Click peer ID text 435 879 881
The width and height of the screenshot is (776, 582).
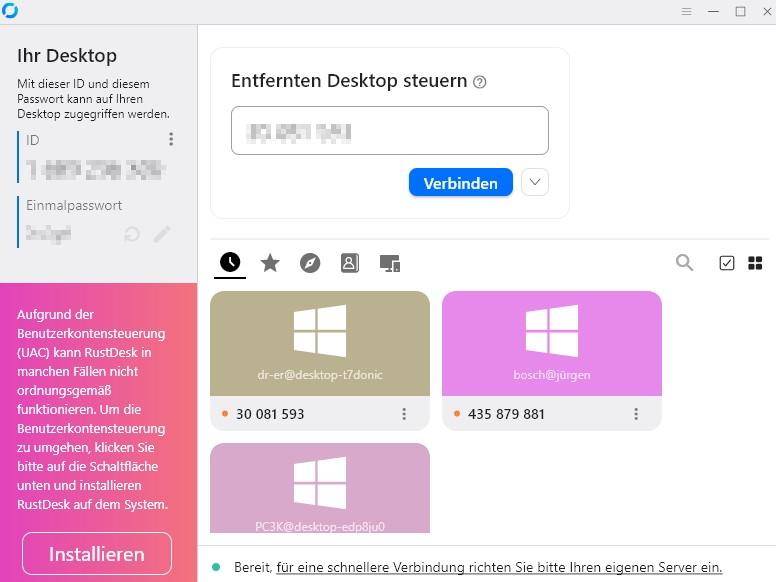pos(506,414)
